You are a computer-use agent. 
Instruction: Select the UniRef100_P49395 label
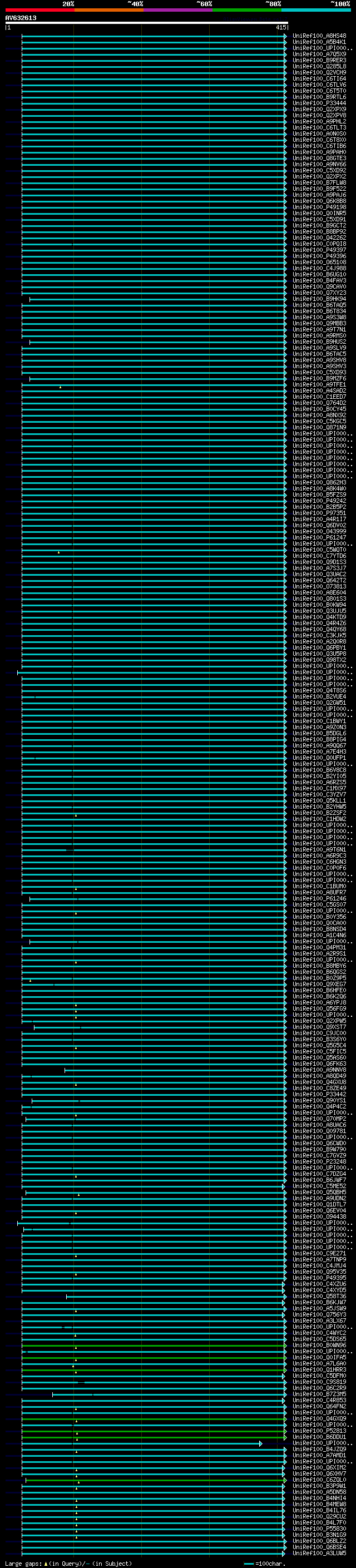pos(319,1278)
